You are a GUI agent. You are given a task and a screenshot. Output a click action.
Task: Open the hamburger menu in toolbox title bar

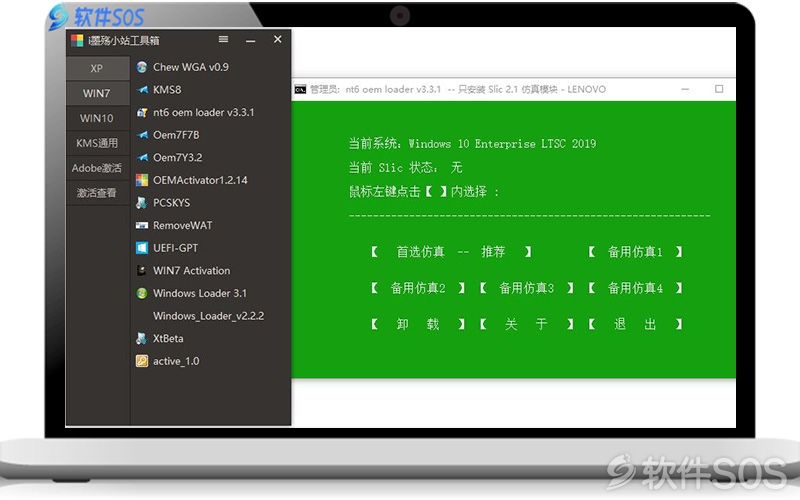(223, 39)
